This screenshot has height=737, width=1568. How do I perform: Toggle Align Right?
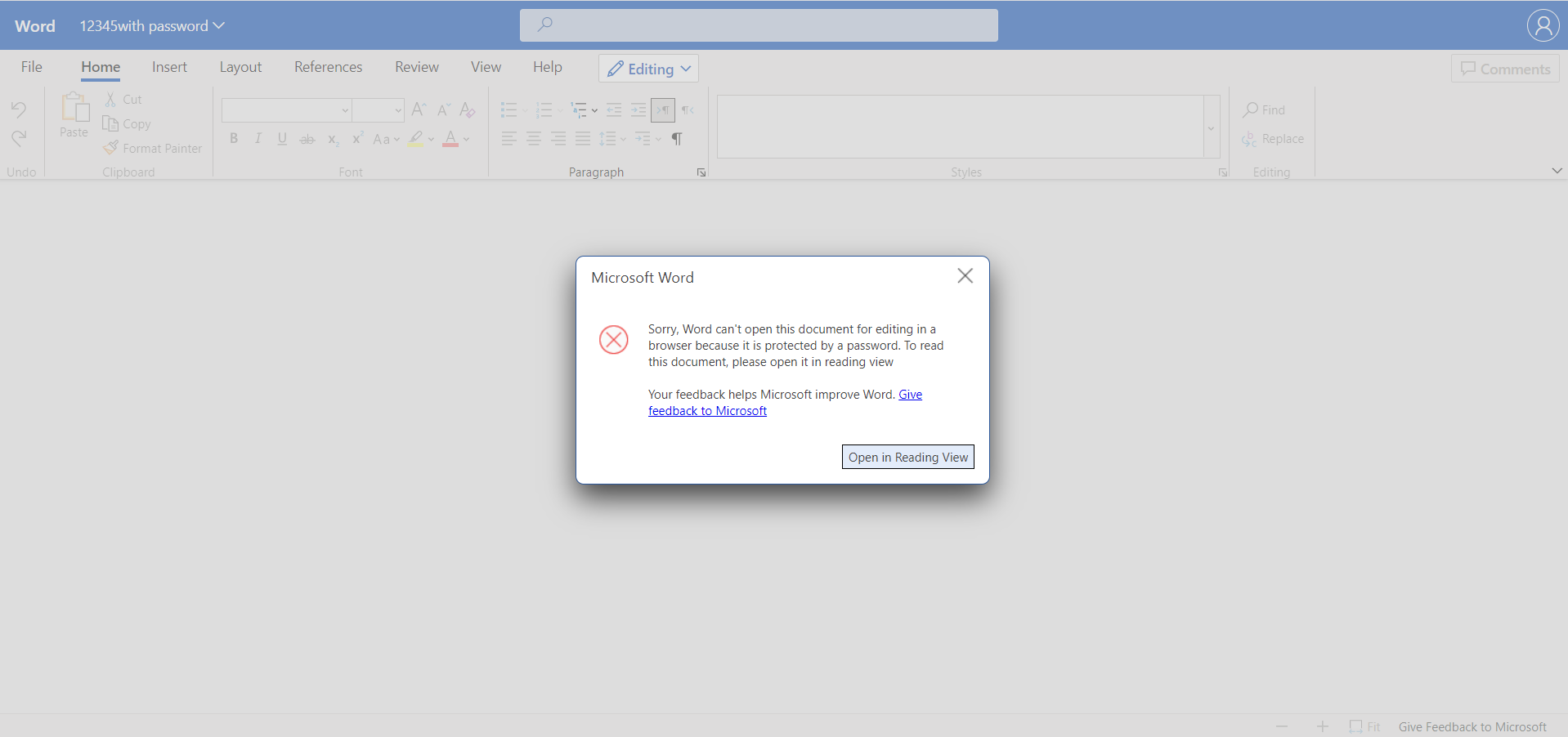point(558,139)
